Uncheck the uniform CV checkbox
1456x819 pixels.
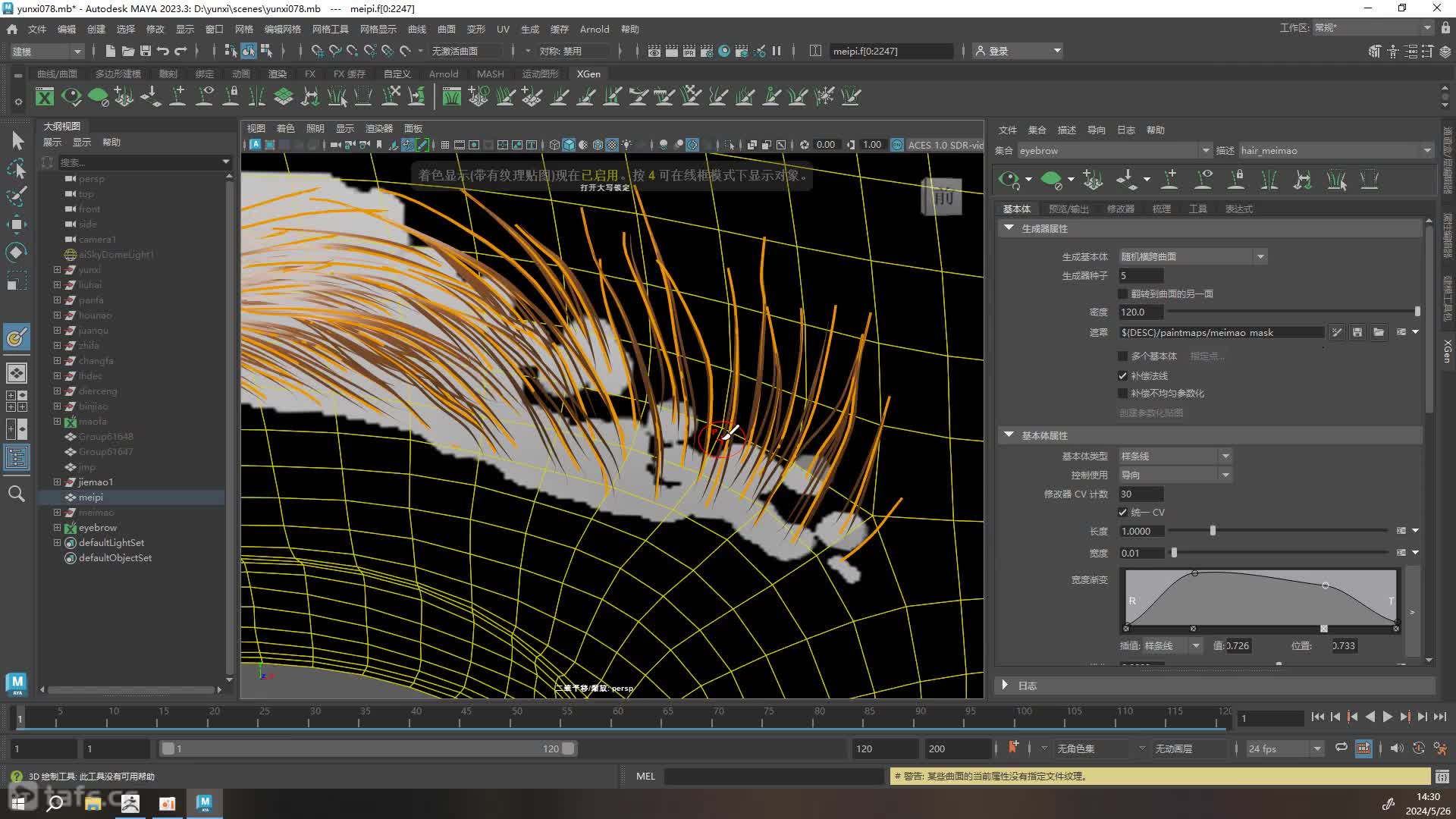(x=1123, y=512)
